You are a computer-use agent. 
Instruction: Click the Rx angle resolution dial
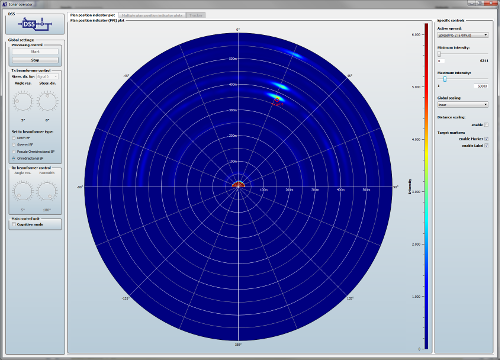[23, 191]
